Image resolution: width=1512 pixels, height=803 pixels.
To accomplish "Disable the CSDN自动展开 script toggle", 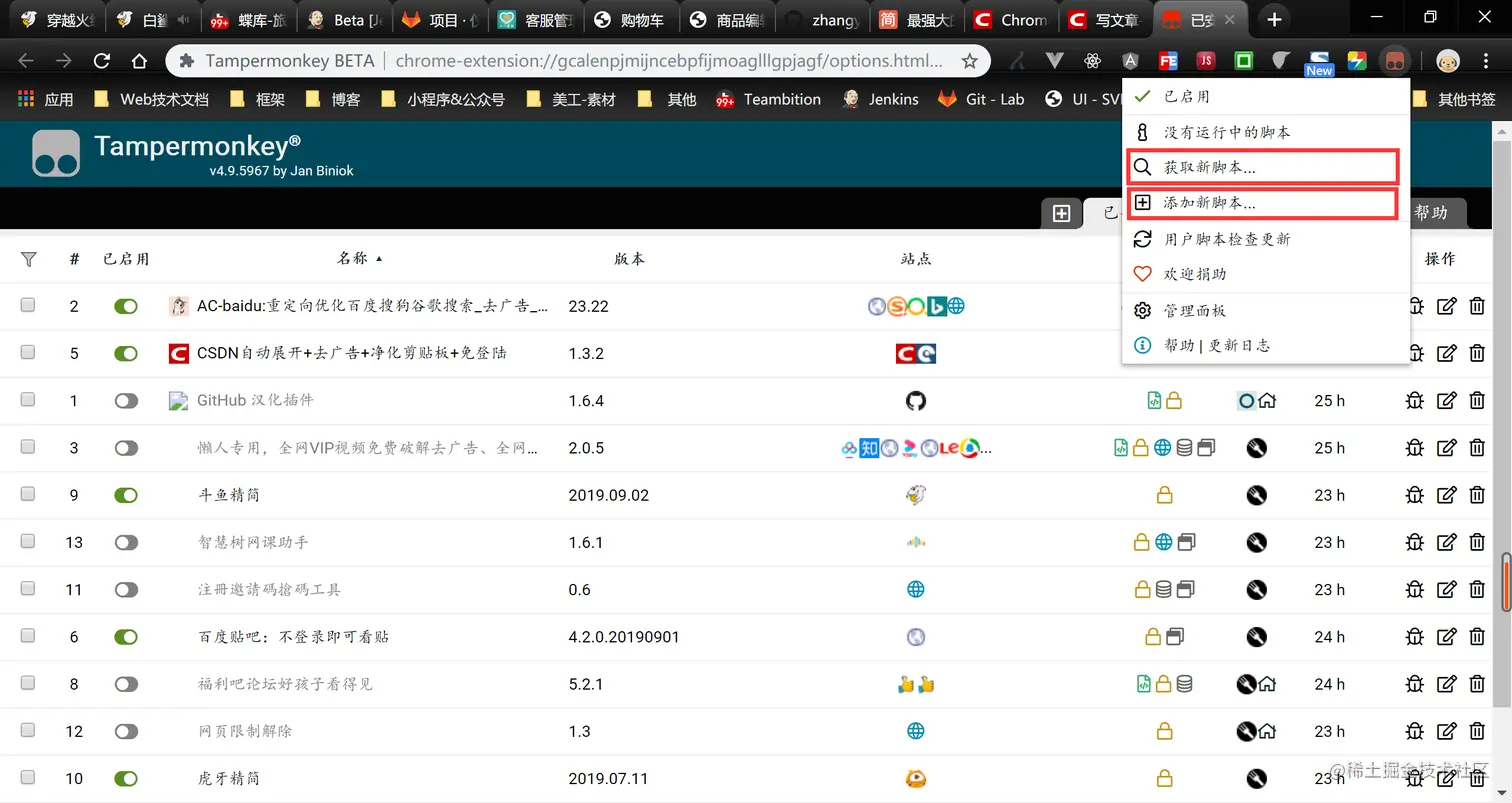I will [126, 353].
